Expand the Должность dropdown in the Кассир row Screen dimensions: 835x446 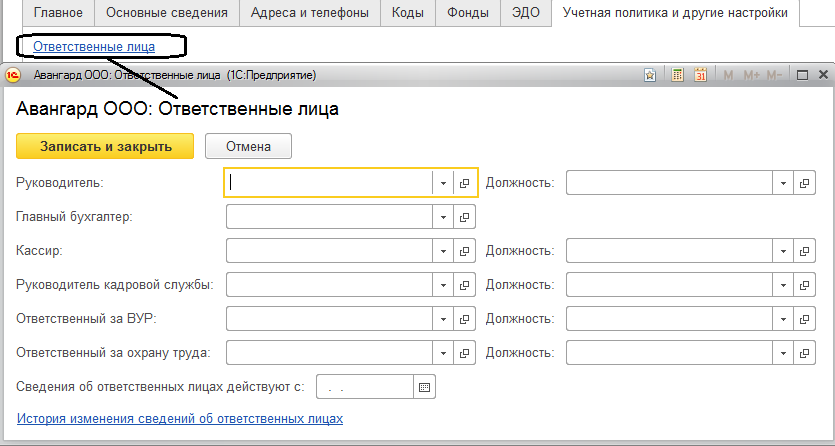[x=783, y=250]
